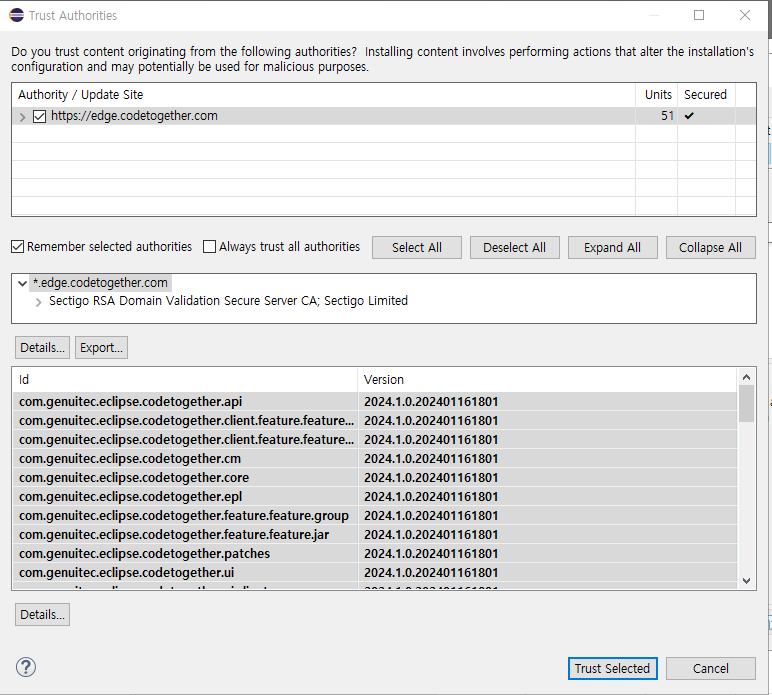
Task: Click Collapse All button
Action: click(x=710, y=247)
